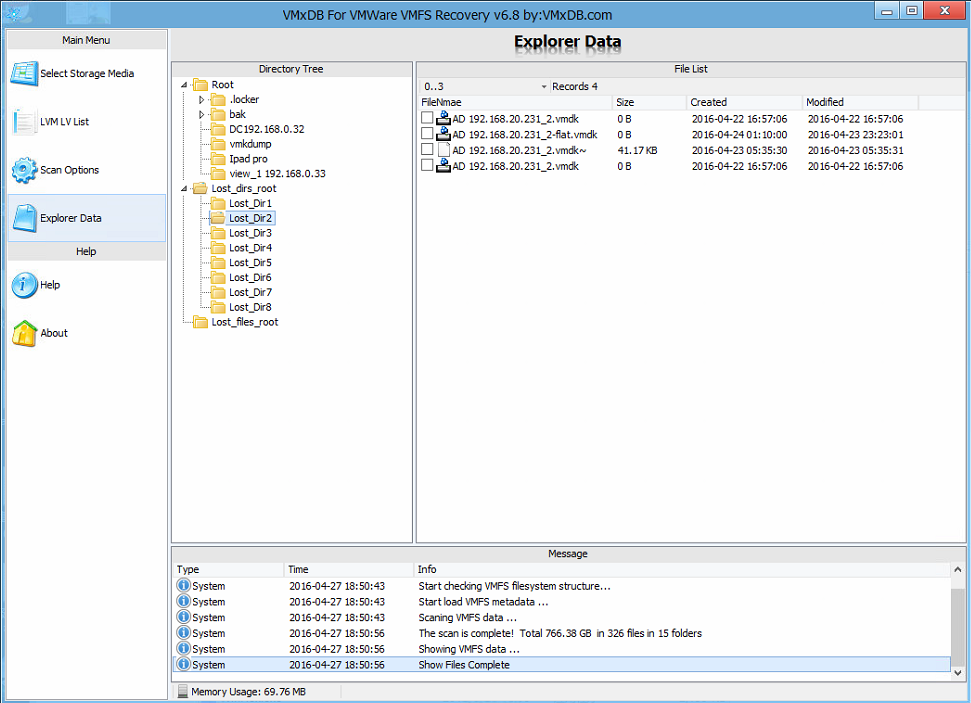Open Select Storage Media icon
Image resolution: width=971 pixels, height=703 pixels.
click(24, 74)
